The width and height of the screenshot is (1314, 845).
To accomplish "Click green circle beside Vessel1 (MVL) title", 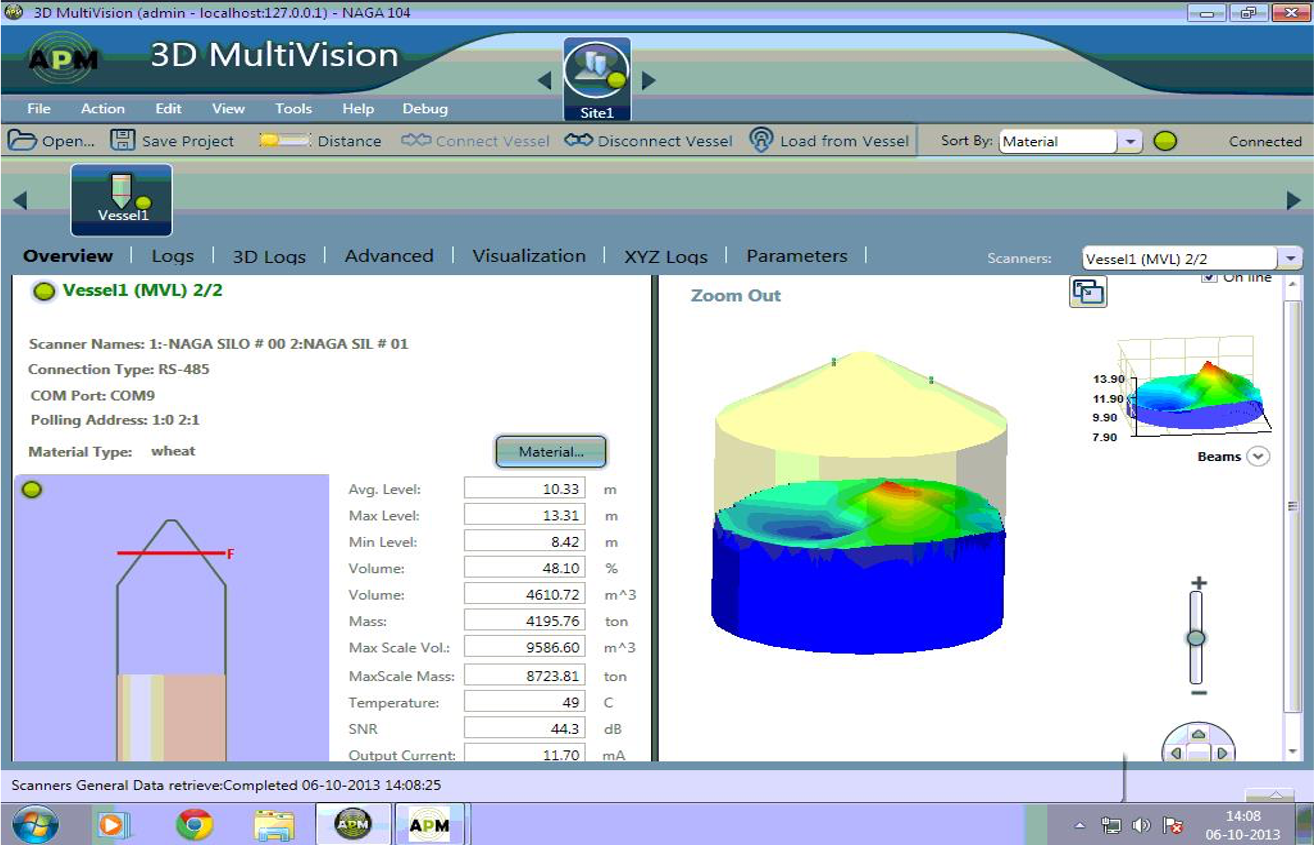I will (44, 292).
